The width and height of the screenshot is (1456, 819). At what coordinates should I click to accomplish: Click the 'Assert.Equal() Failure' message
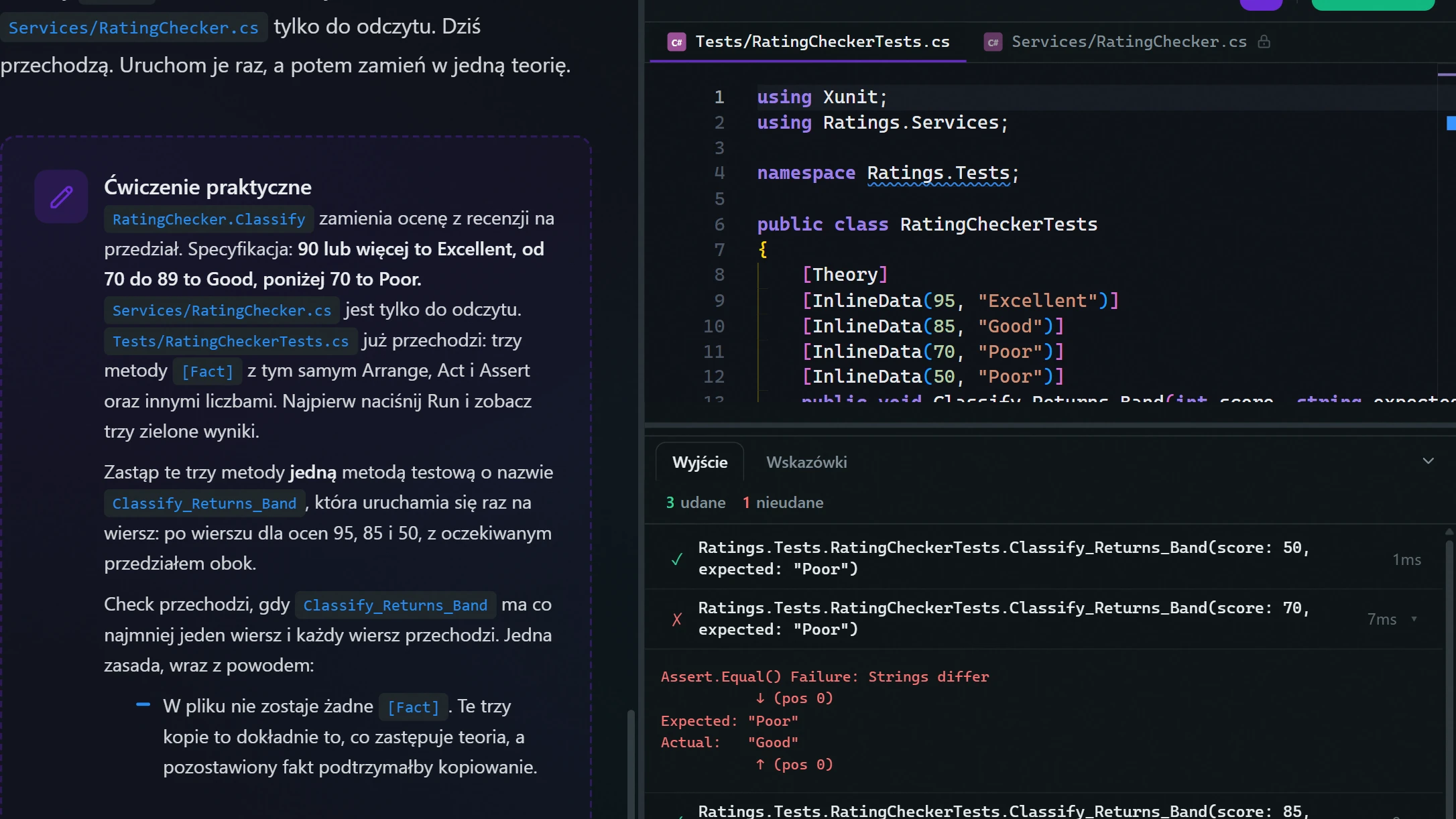[x=825, y=677]
